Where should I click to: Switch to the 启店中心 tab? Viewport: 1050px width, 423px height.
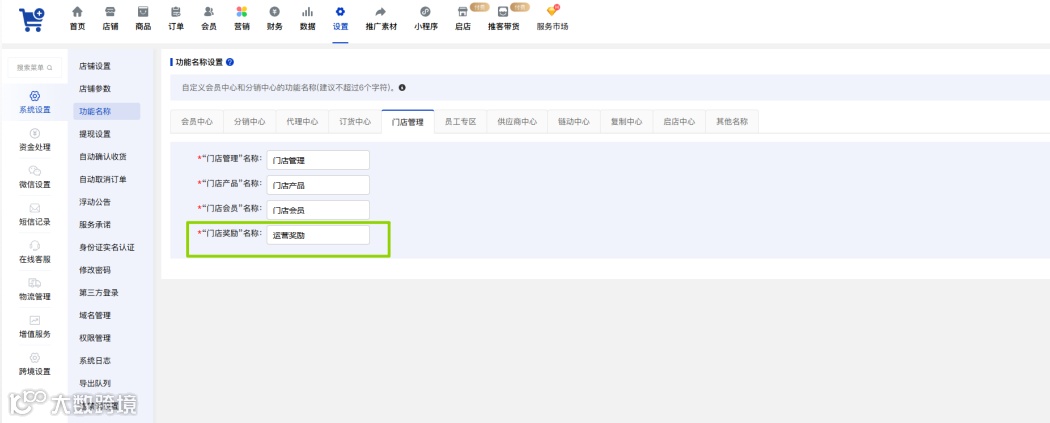[680, 122]
